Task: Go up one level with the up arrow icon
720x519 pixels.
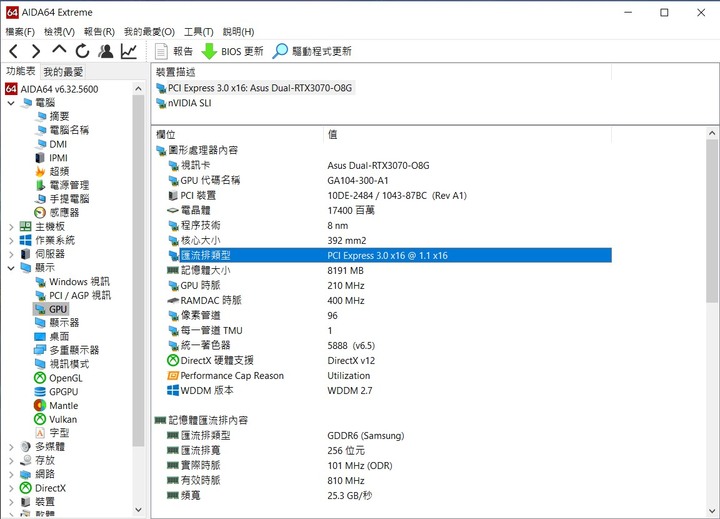Action: click(x=59, y=50)
